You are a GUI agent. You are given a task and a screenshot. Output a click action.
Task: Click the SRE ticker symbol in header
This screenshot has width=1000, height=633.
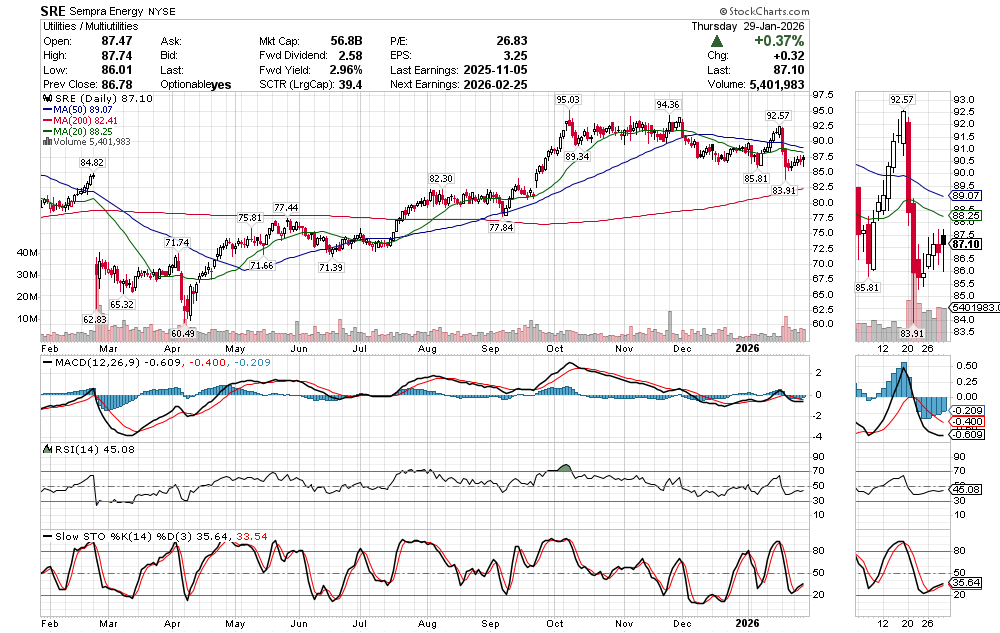coord(54,10)
